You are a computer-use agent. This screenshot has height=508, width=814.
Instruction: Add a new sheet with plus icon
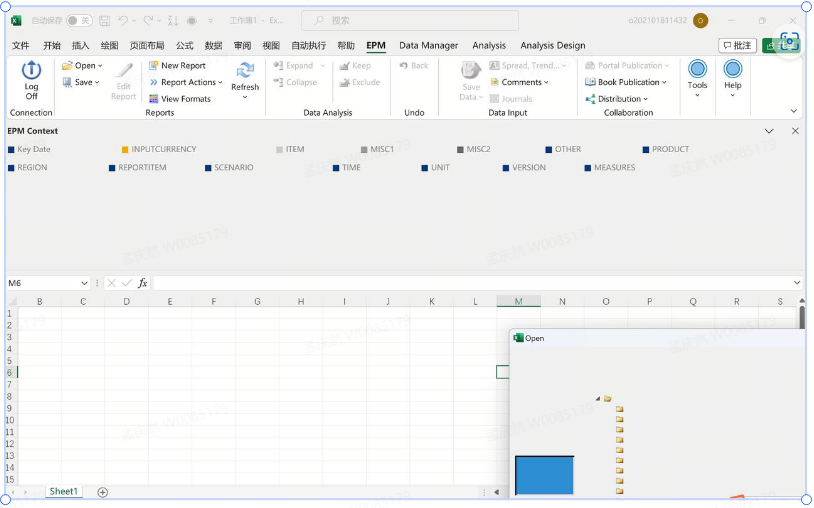pos(103,492)
